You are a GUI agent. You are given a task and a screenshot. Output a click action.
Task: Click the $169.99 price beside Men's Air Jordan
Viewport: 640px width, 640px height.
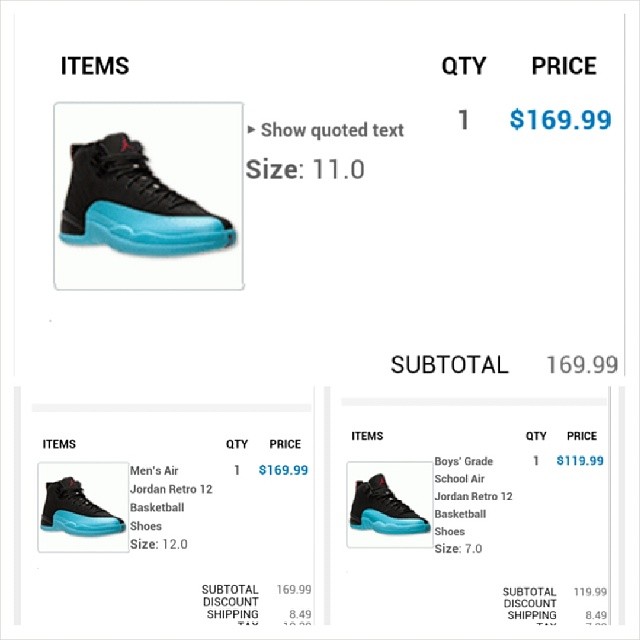pos(283,470)
